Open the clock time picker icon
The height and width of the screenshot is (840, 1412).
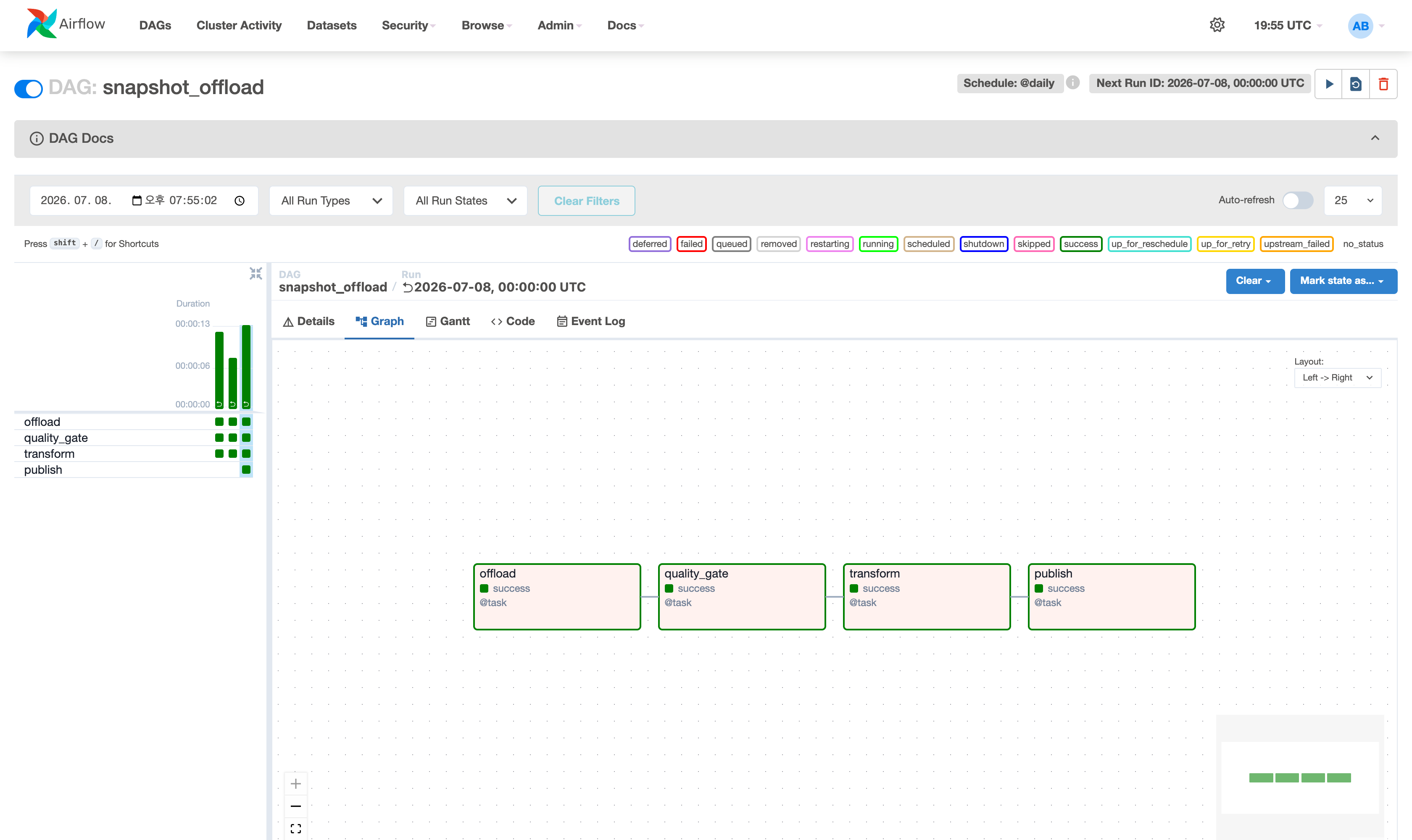point(240,200)
